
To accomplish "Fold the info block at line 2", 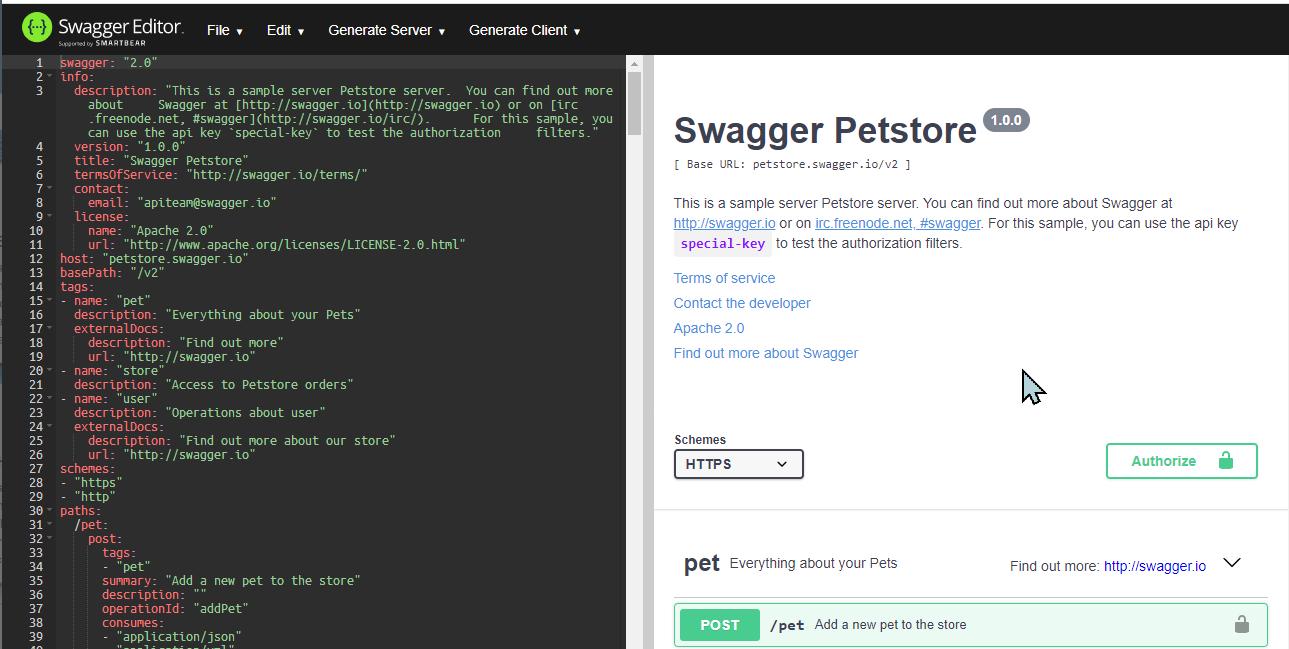I will coord(50,77).
